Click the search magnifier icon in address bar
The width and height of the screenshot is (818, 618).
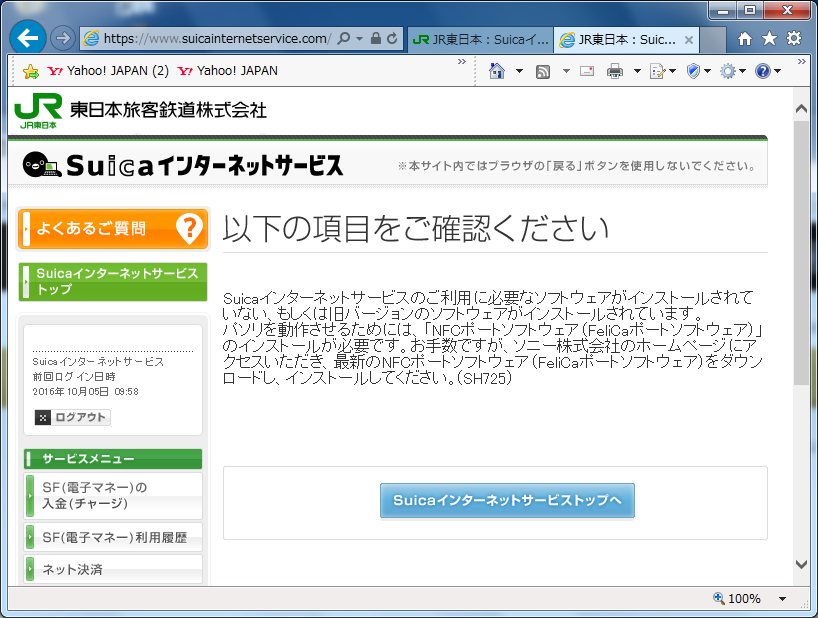tap(343, 39)
